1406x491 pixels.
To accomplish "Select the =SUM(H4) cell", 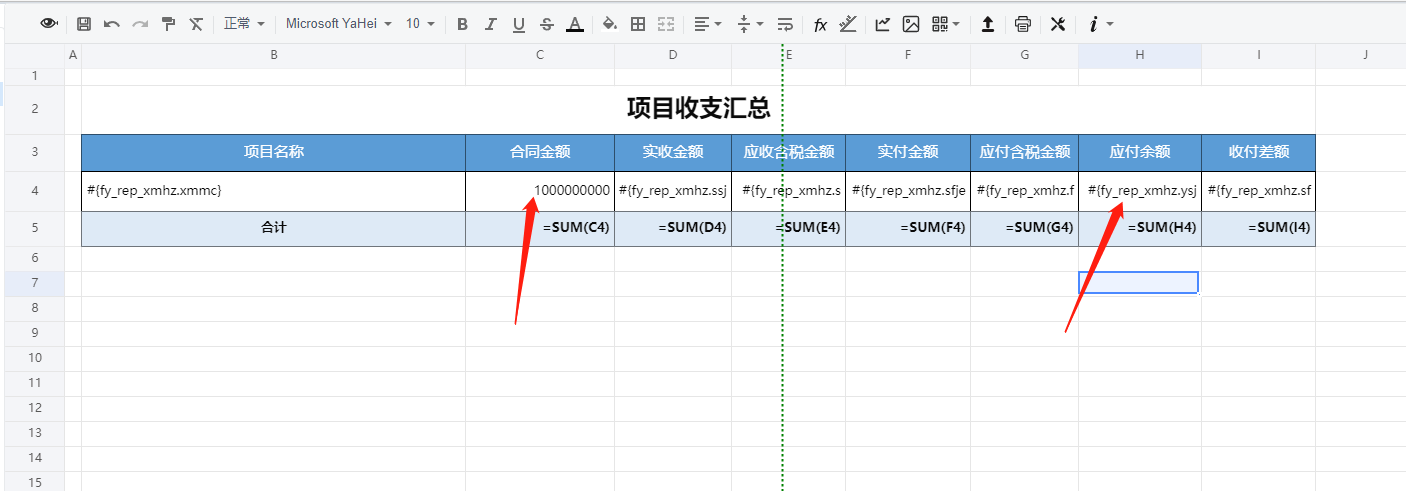I will [1140, 228].
